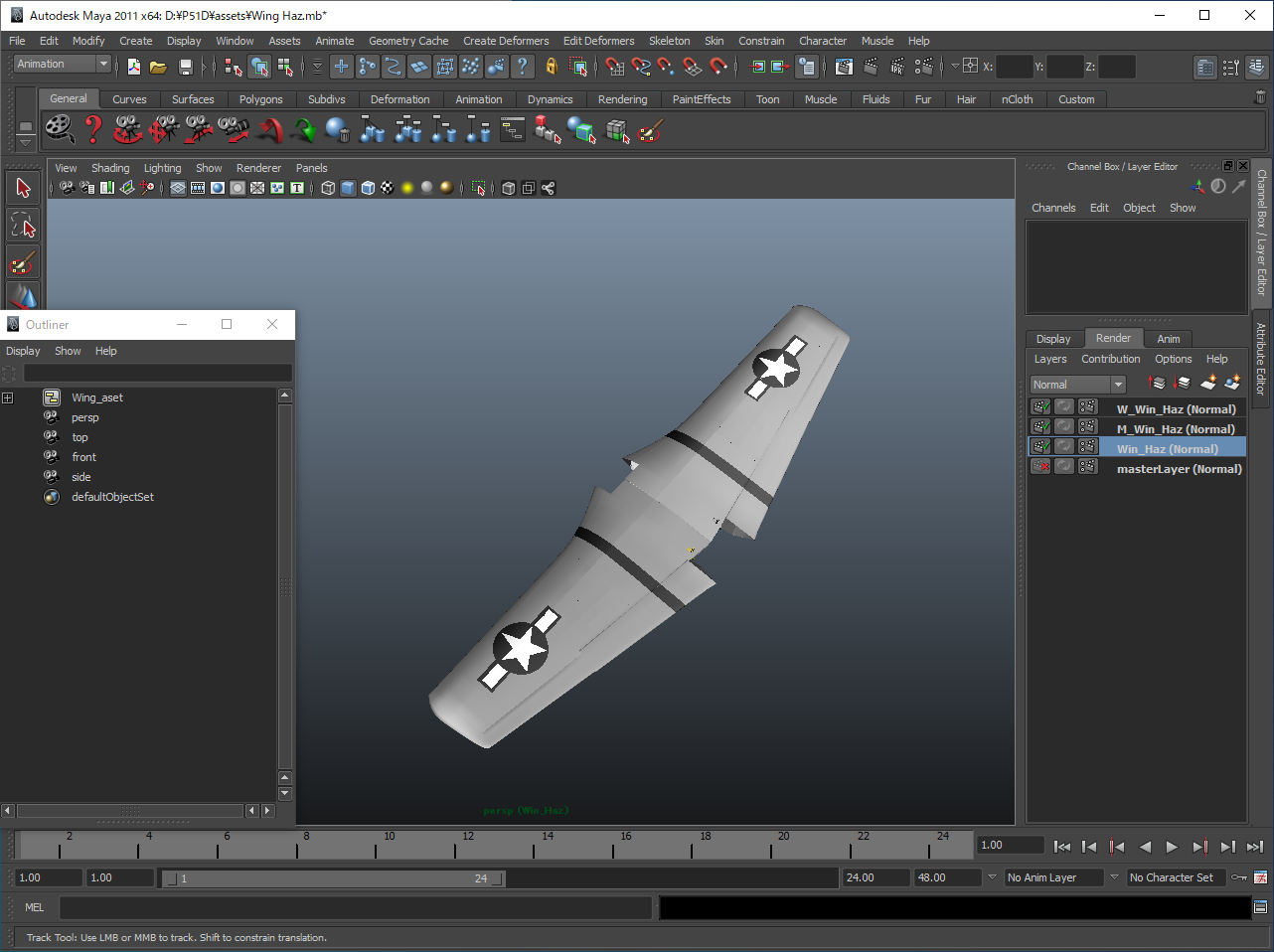
Task: Choose the Select tool arrow in toolbox
Action: [24, 188]
